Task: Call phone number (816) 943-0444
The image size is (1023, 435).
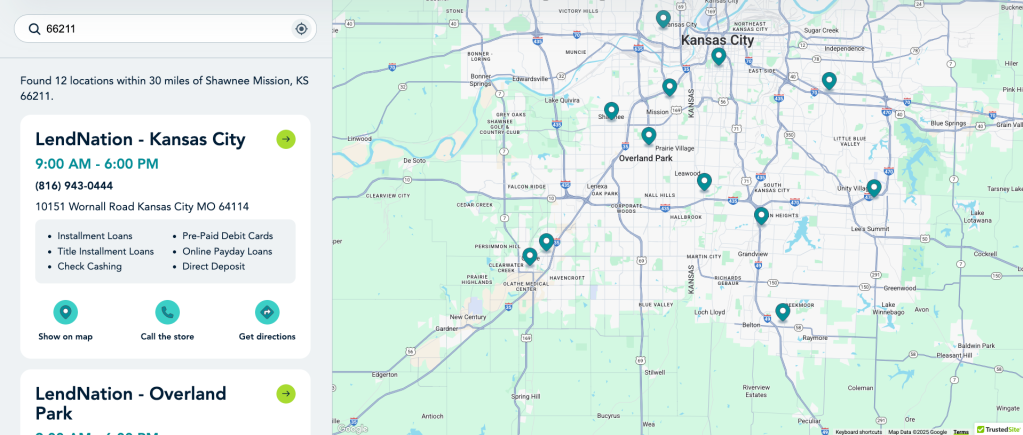Action: click(x=74, y=186)
